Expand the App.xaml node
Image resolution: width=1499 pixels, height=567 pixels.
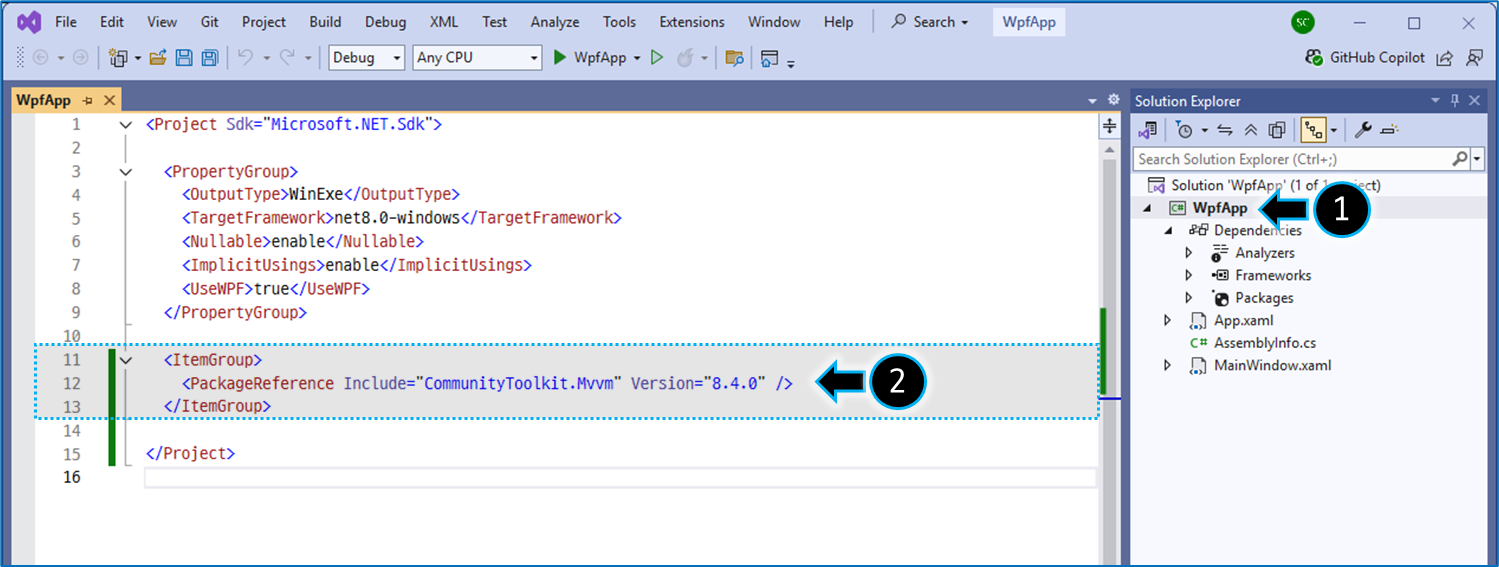pyautogui.click(x=1168, y=321)
